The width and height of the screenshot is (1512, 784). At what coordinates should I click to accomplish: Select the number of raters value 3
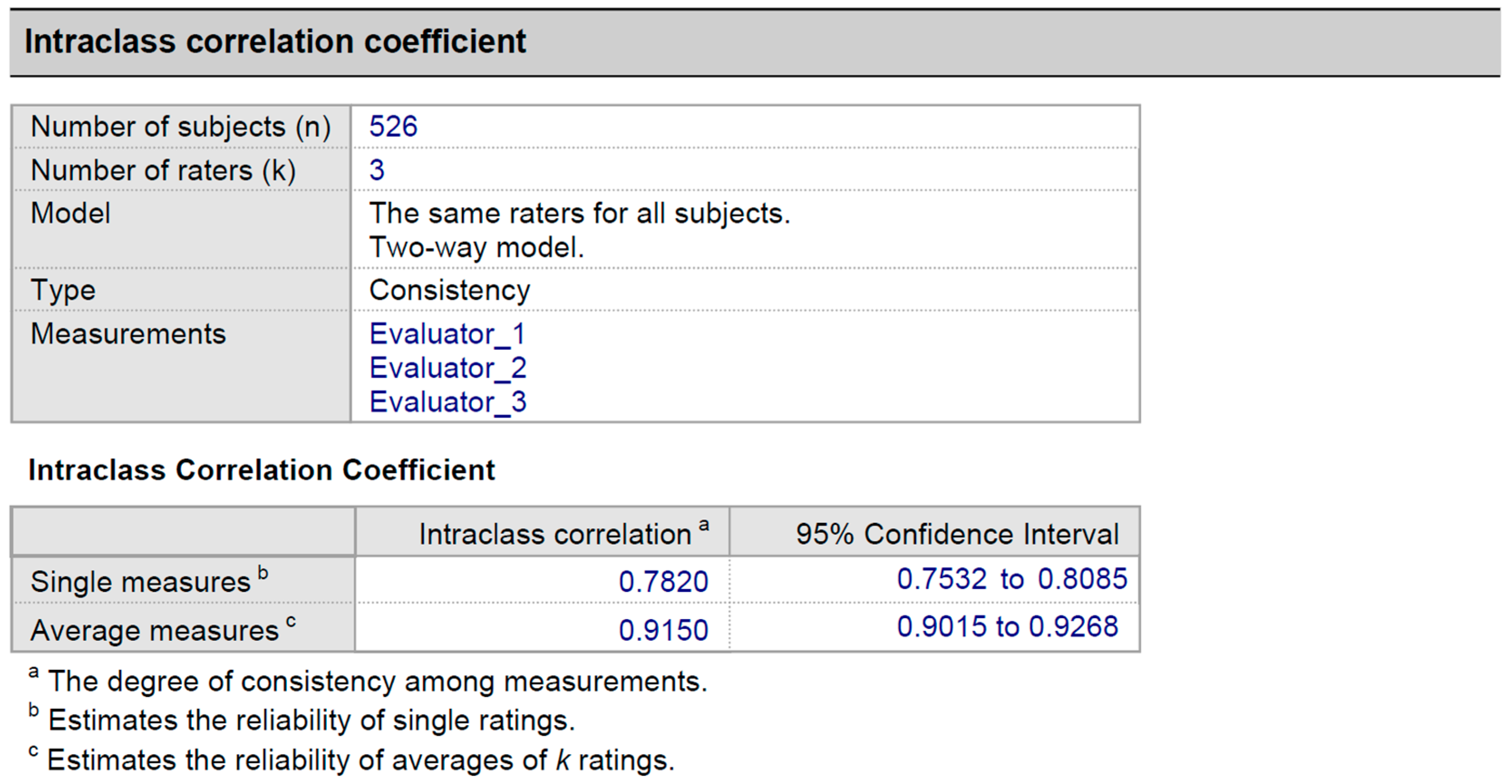coord(376,170)
